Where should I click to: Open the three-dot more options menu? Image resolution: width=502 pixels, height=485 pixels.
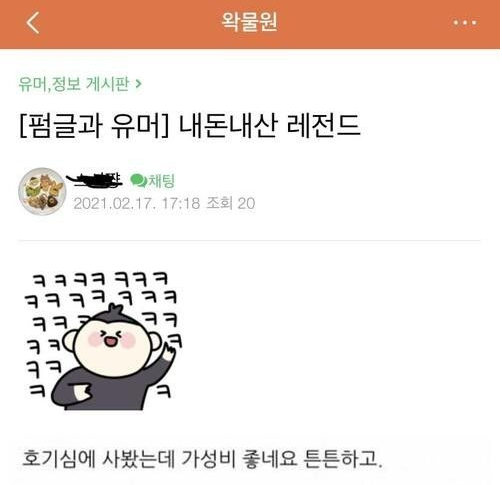[465, 23]
